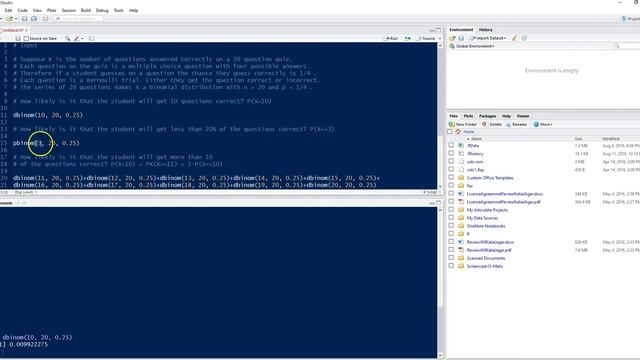Open the Code menu
This screenshot has height=360, width=640.
pos(22,10)
